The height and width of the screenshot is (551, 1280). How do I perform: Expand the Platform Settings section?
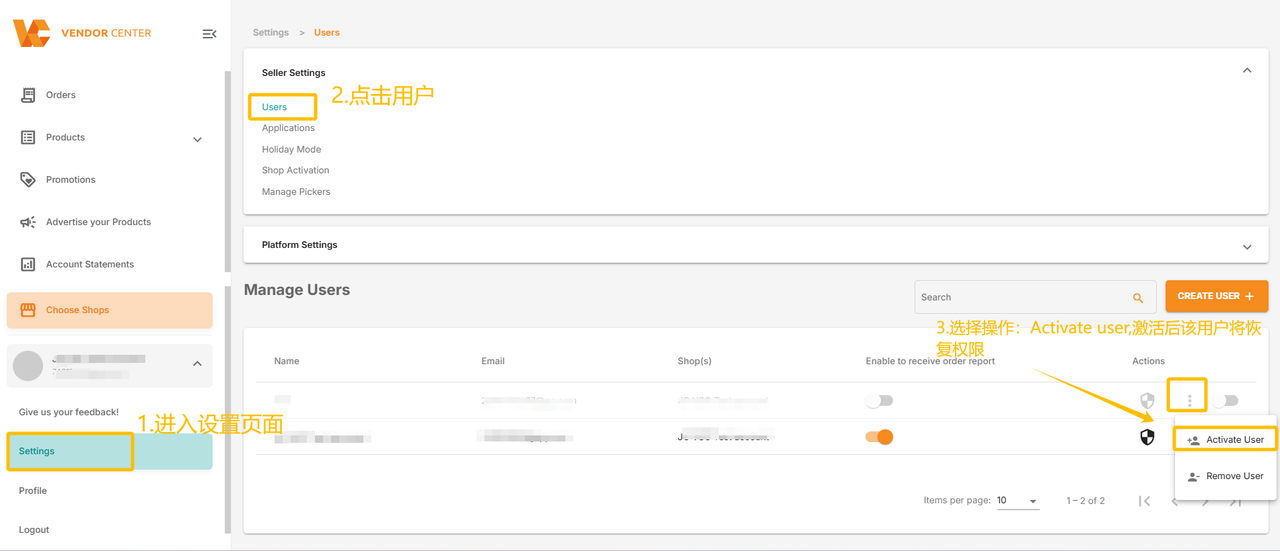pos(1247,246)
